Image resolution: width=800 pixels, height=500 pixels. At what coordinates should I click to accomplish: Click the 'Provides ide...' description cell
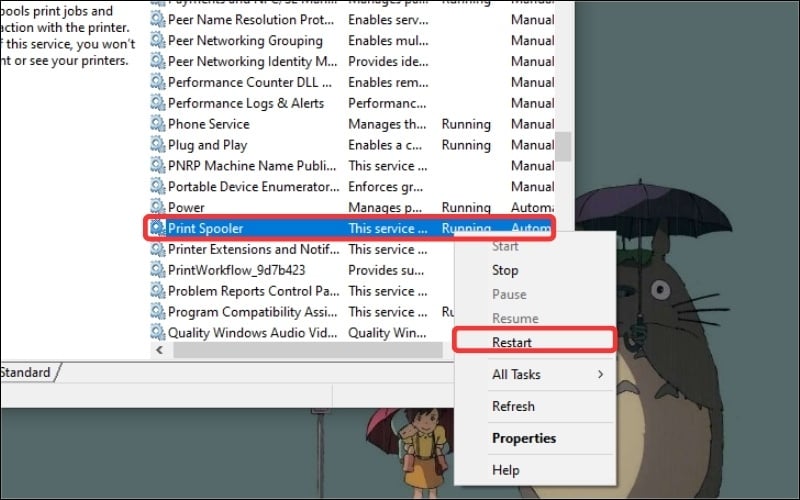[x=388, y=61]
